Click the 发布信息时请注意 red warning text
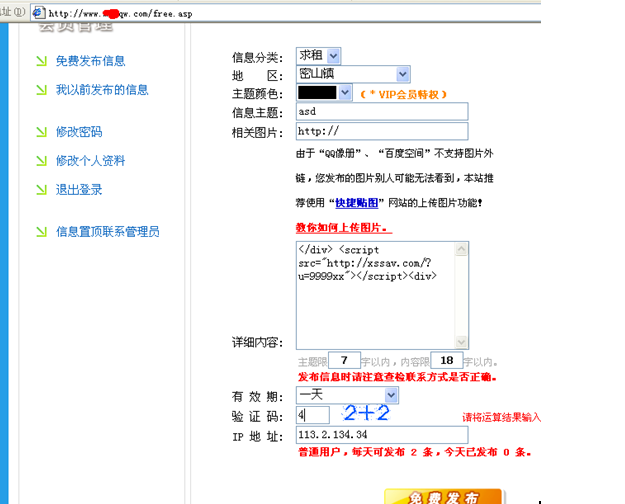625x504 pixels. (397, 377)
